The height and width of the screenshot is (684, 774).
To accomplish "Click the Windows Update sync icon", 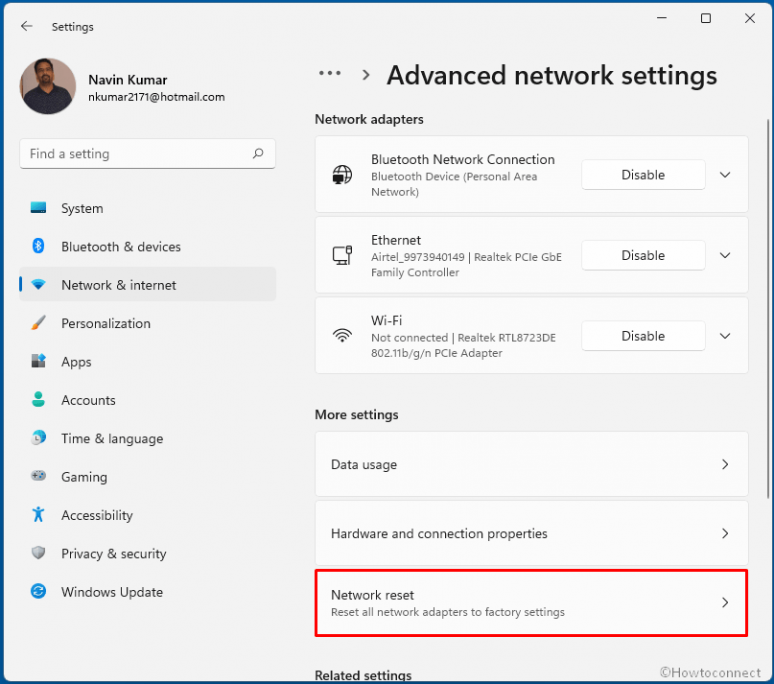I will point(38,591).
